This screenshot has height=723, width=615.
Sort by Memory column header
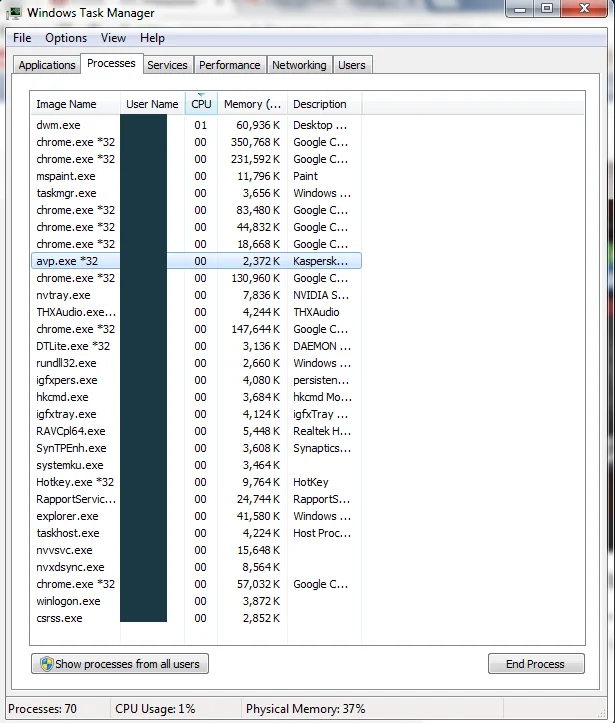[253, 104]
